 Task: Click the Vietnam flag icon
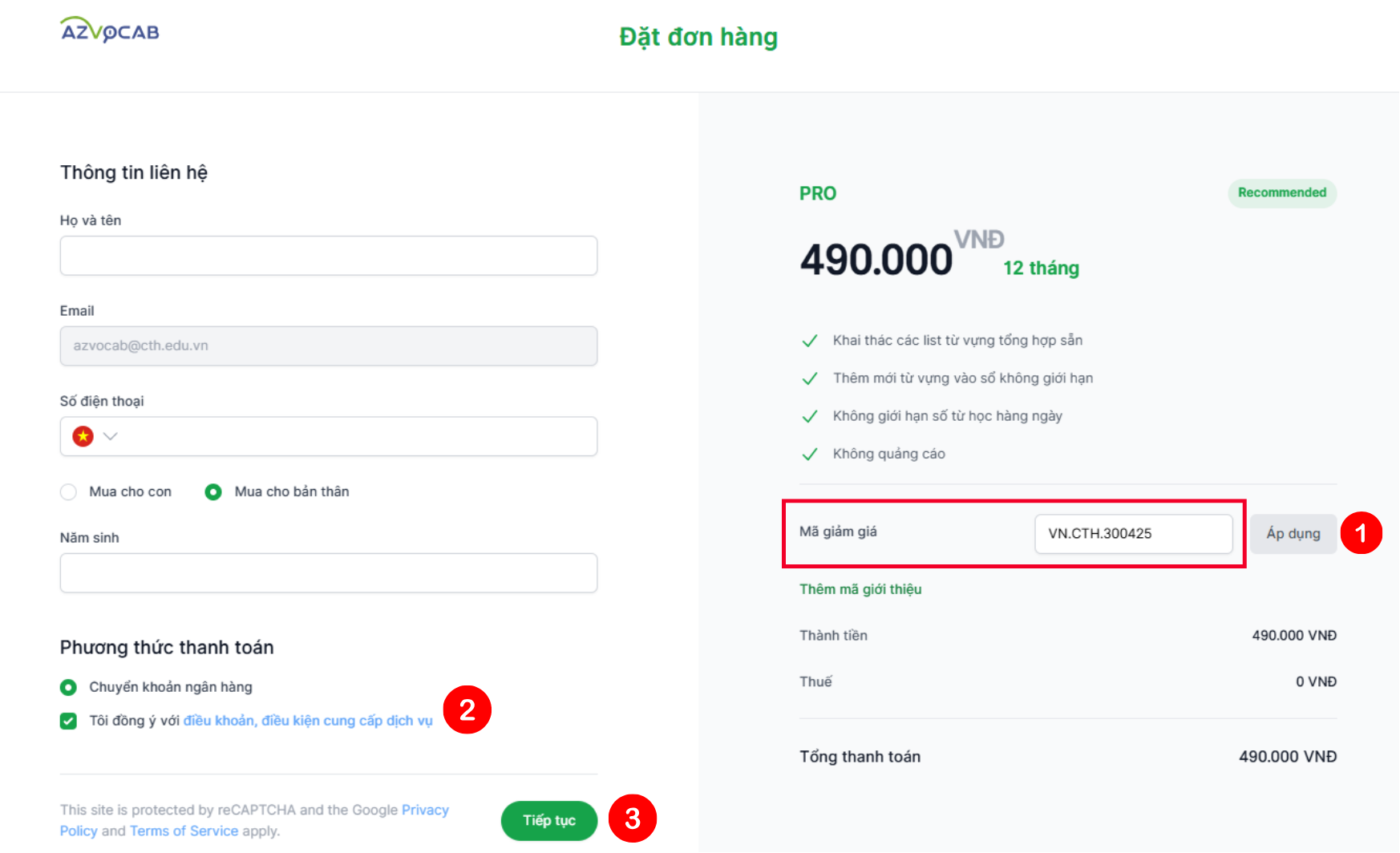pyautogui.click(x=83, y=436)
